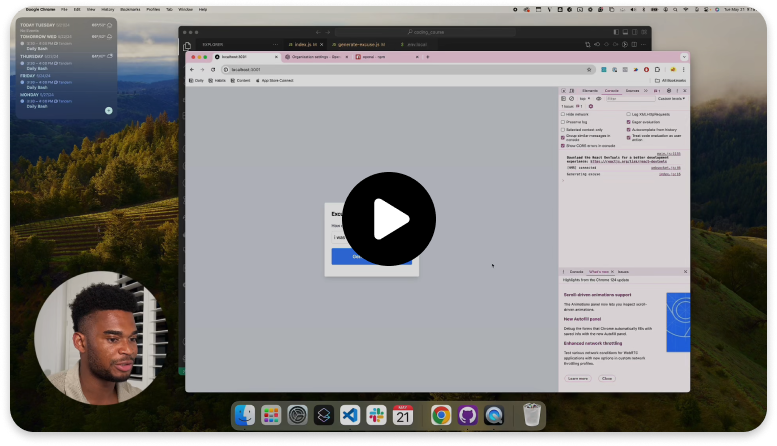Click the Chrome forward arrow
Image resolution: width=777 pixels, height=446 pixels.
point(202,69)
